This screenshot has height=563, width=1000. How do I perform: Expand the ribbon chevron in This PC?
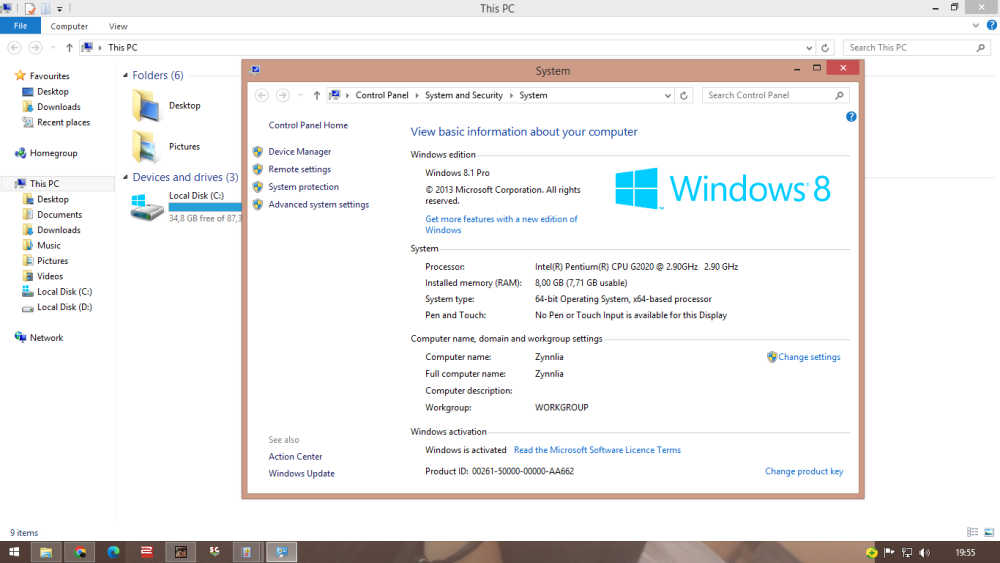tap(975, 26)
